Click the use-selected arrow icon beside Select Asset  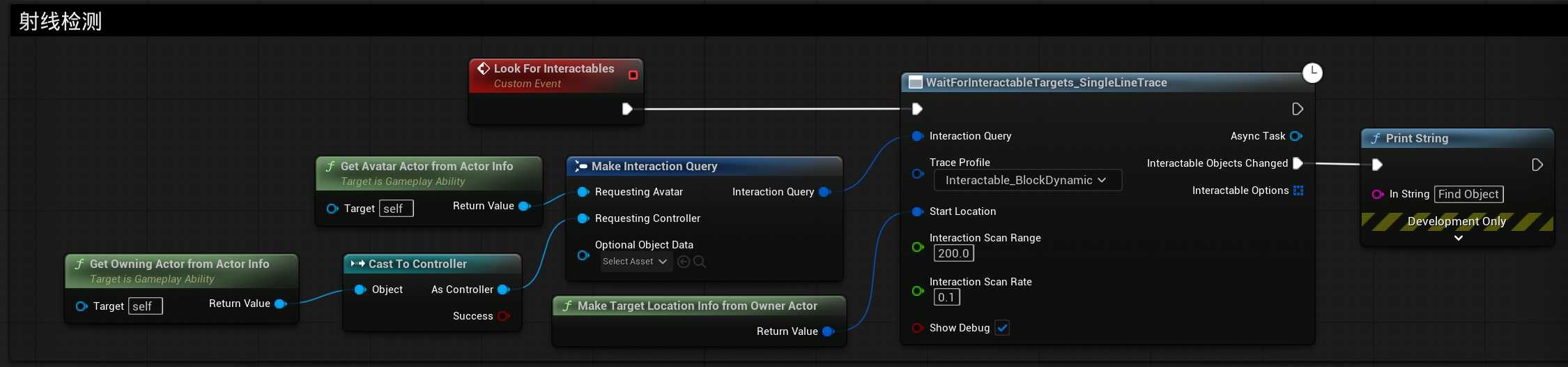(684, 262)
